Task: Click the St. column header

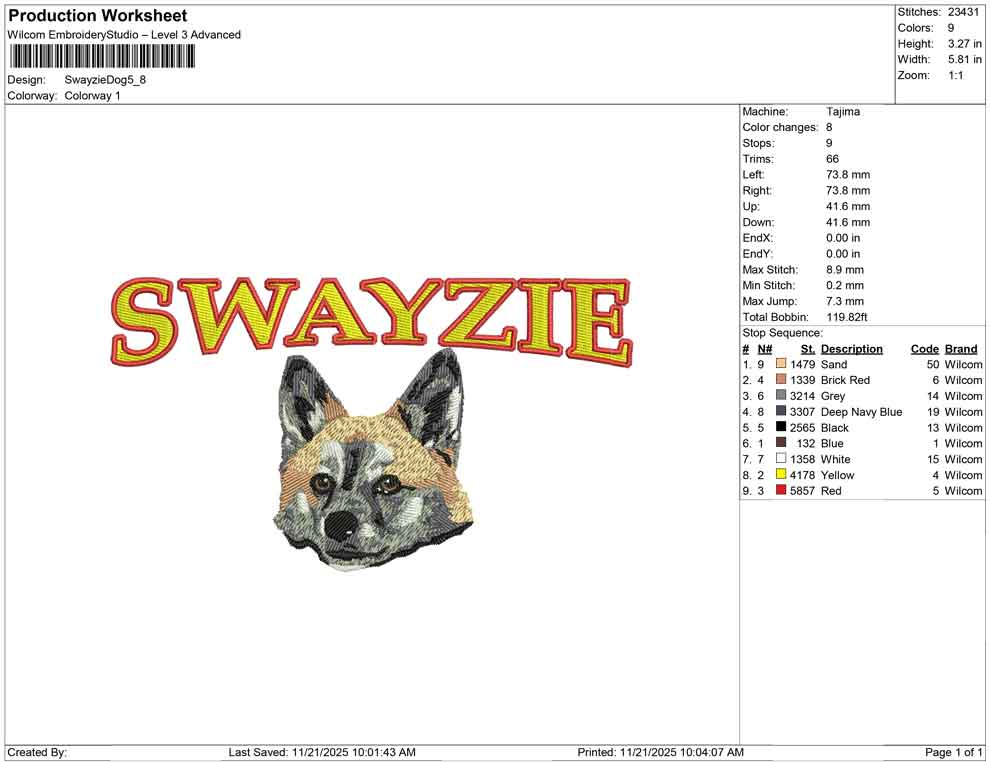Action: pyautogui.click(x=807, y=348)
